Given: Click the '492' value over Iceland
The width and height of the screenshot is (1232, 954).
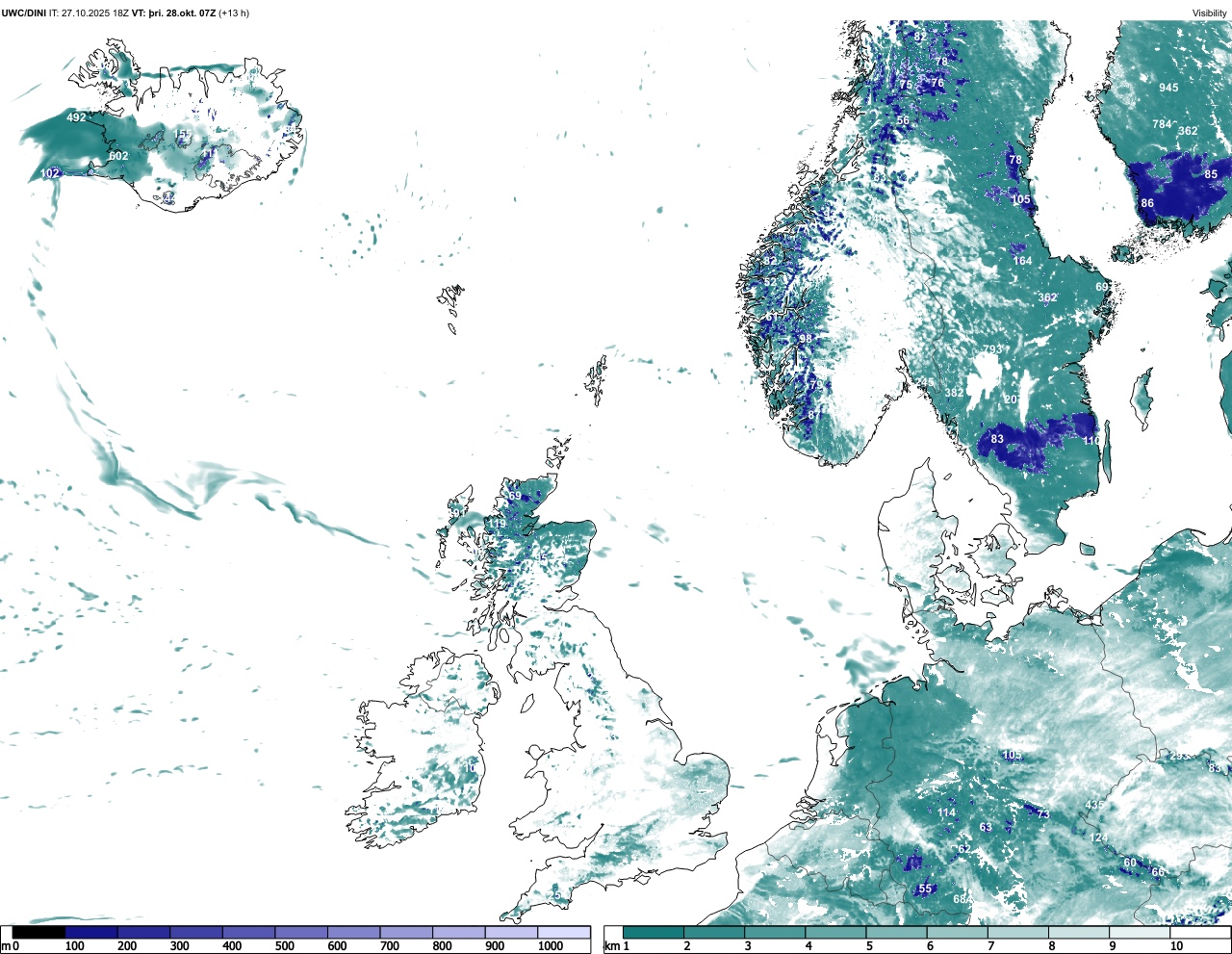Looking at the screenshot, I should tap(76, 117).
